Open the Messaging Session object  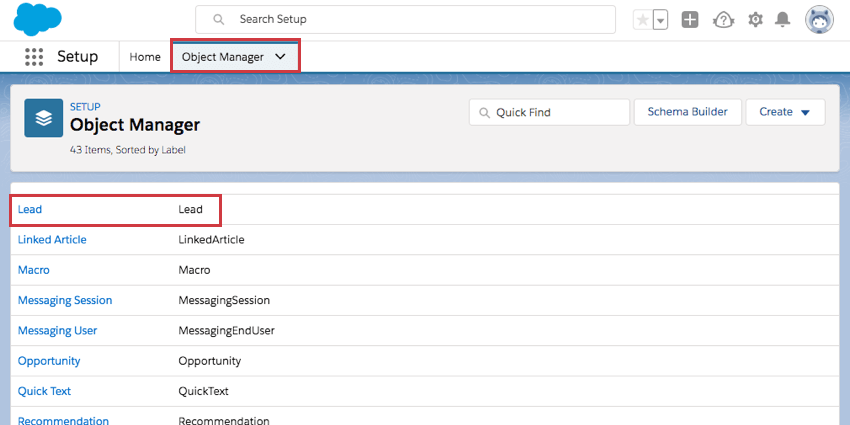pos(65,300)
